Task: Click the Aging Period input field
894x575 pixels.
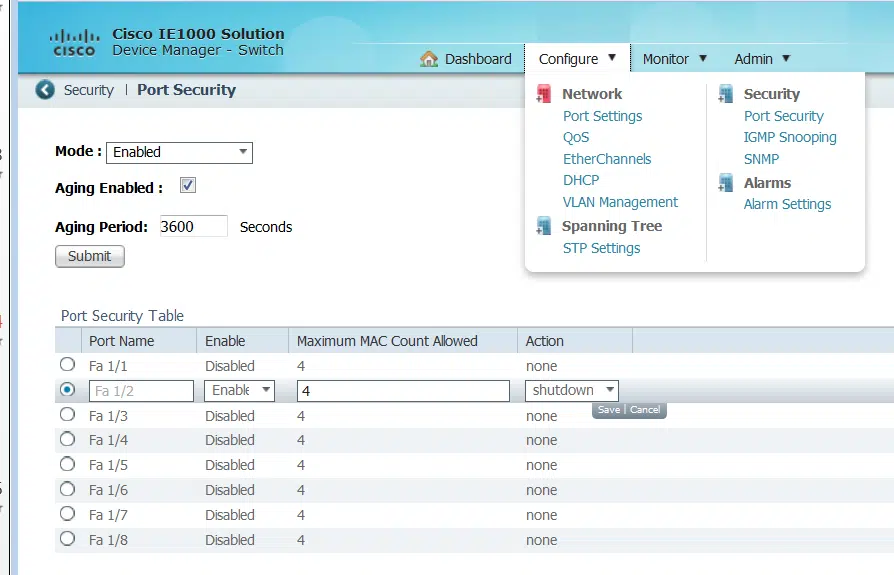Action: coord(193,226)
